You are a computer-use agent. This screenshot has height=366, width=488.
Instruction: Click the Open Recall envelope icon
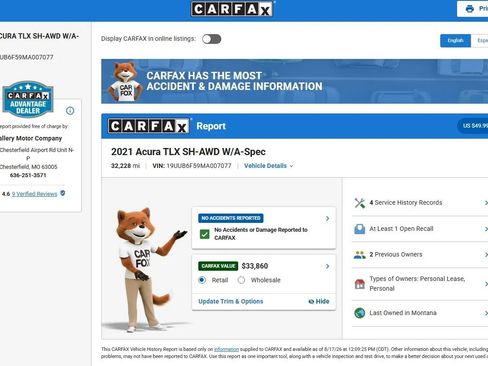pyautogui.click(x=360, y=229)
